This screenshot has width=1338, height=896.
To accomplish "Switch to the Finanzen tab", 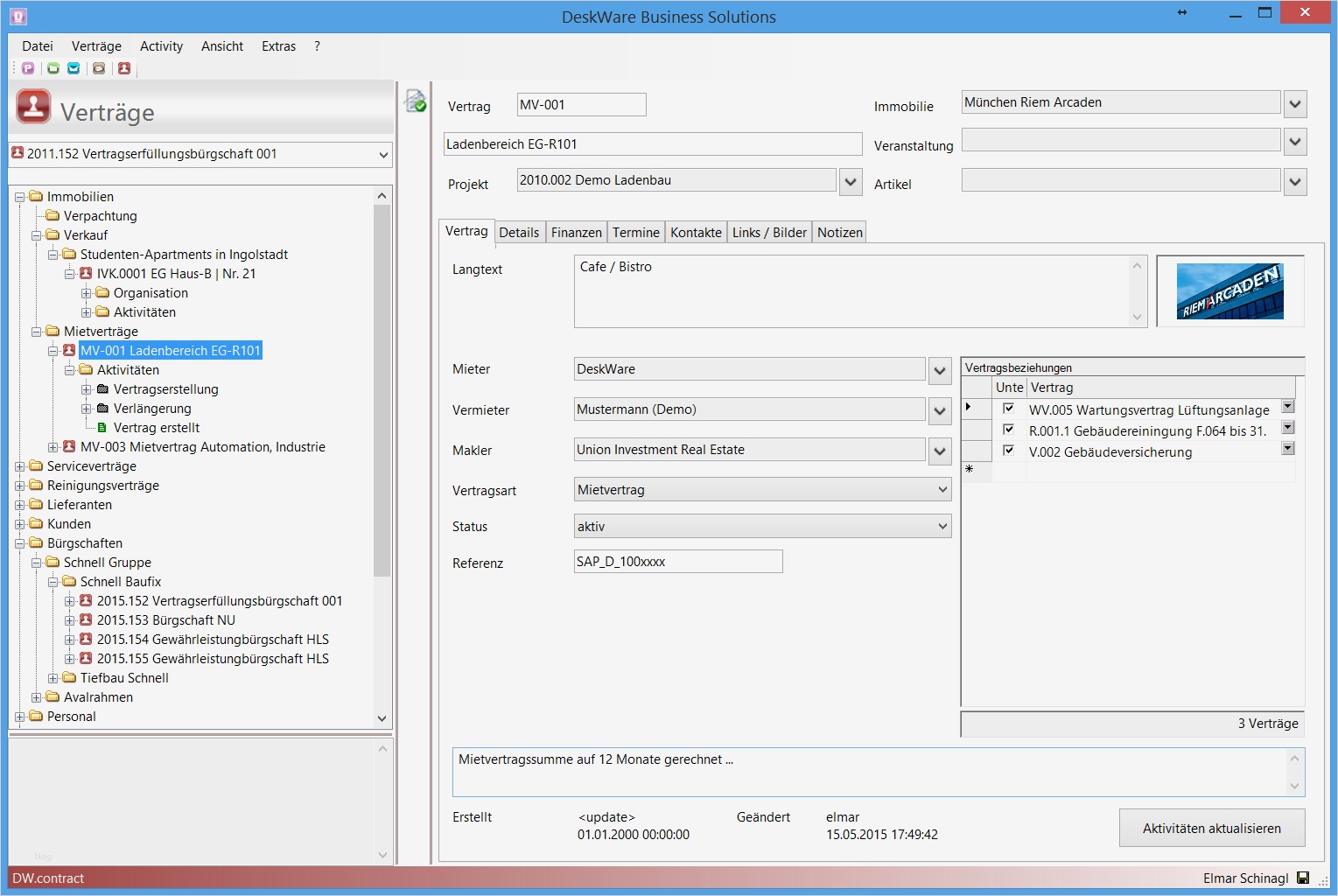I will (576, 233).
